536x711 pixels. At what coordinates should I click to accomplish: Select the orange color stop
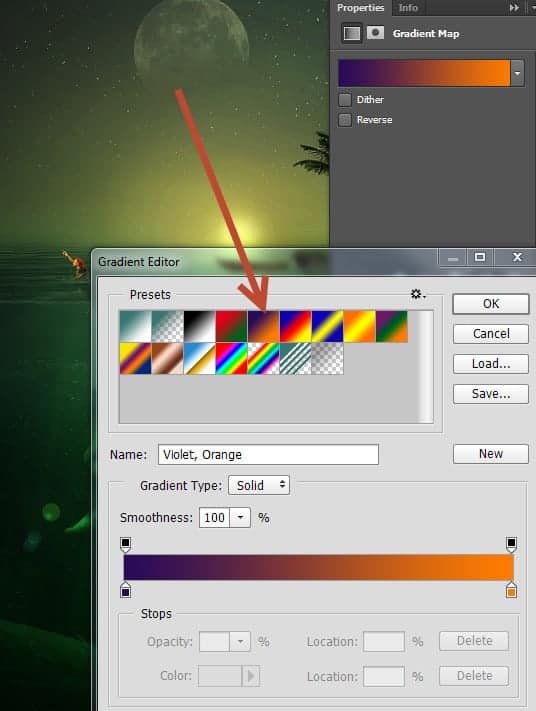pyautogui.click(x=512, y=591)
